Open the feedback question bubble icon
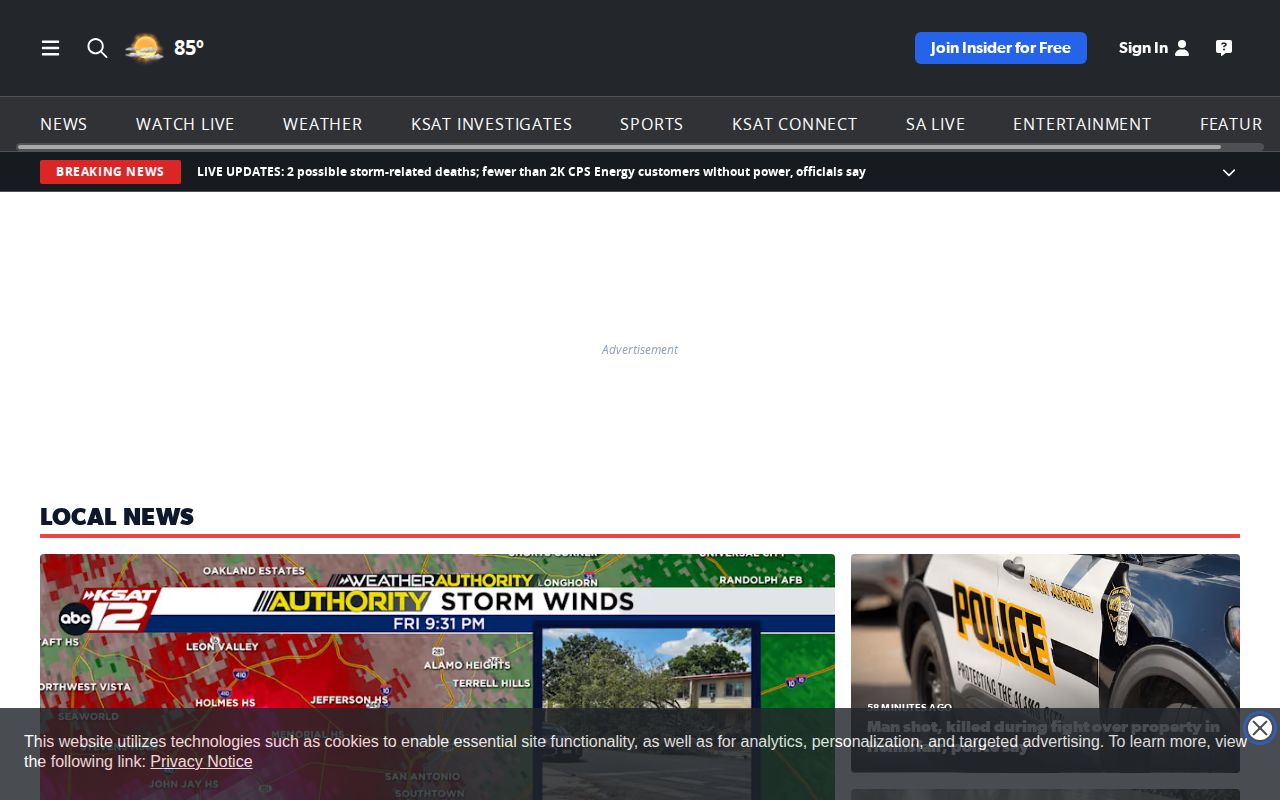This screenshot has width=1280, height=800. tap(1224, 48)
